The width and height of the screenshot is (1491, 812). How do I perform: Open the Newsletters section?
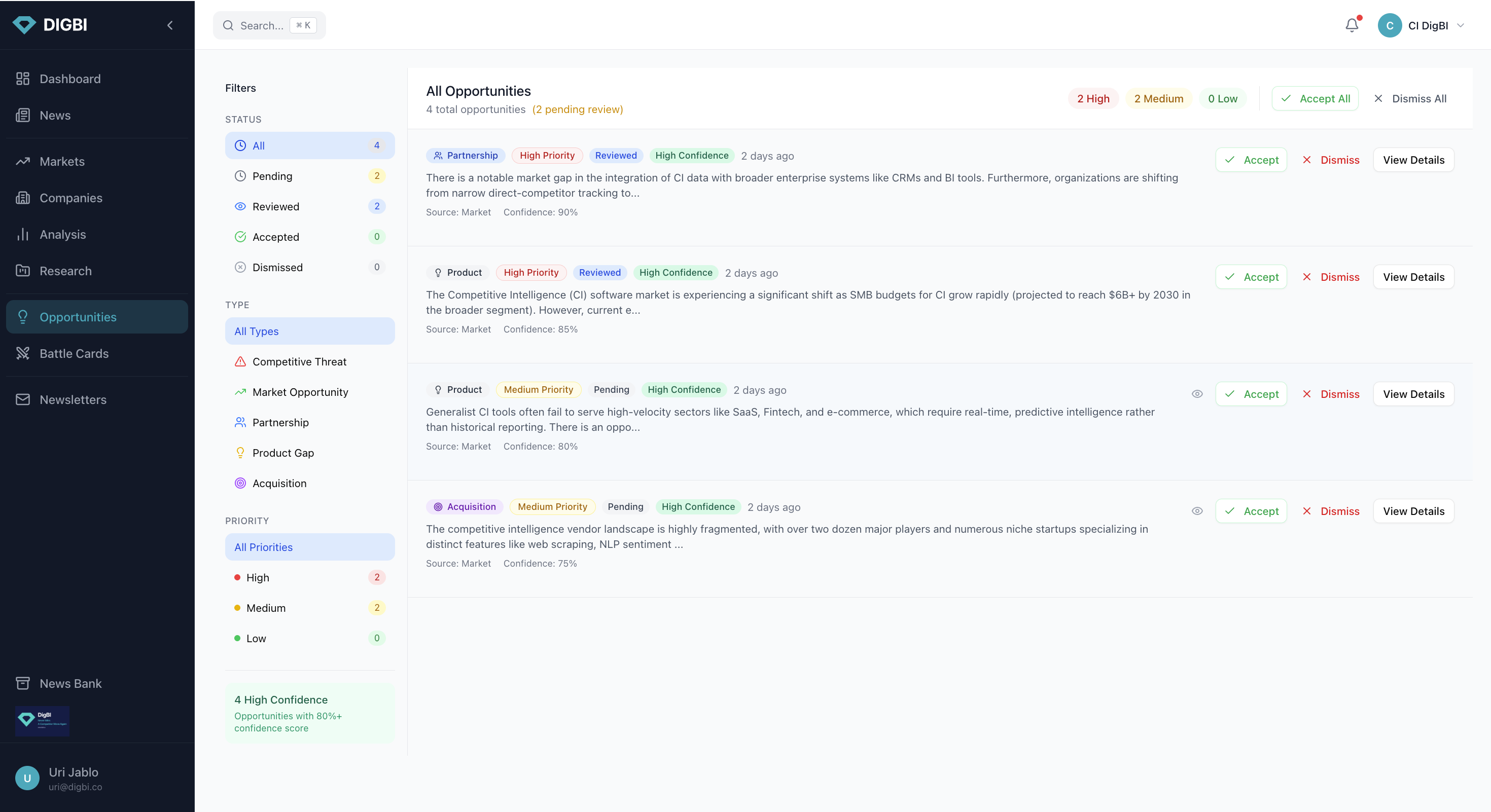[x=73, y=399]
